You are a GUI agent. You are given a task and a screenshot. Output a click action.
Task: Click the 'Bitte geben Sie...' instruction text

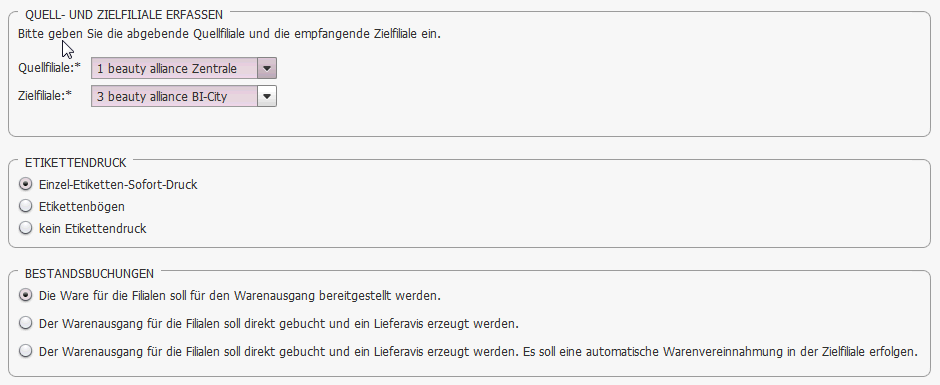229,34
